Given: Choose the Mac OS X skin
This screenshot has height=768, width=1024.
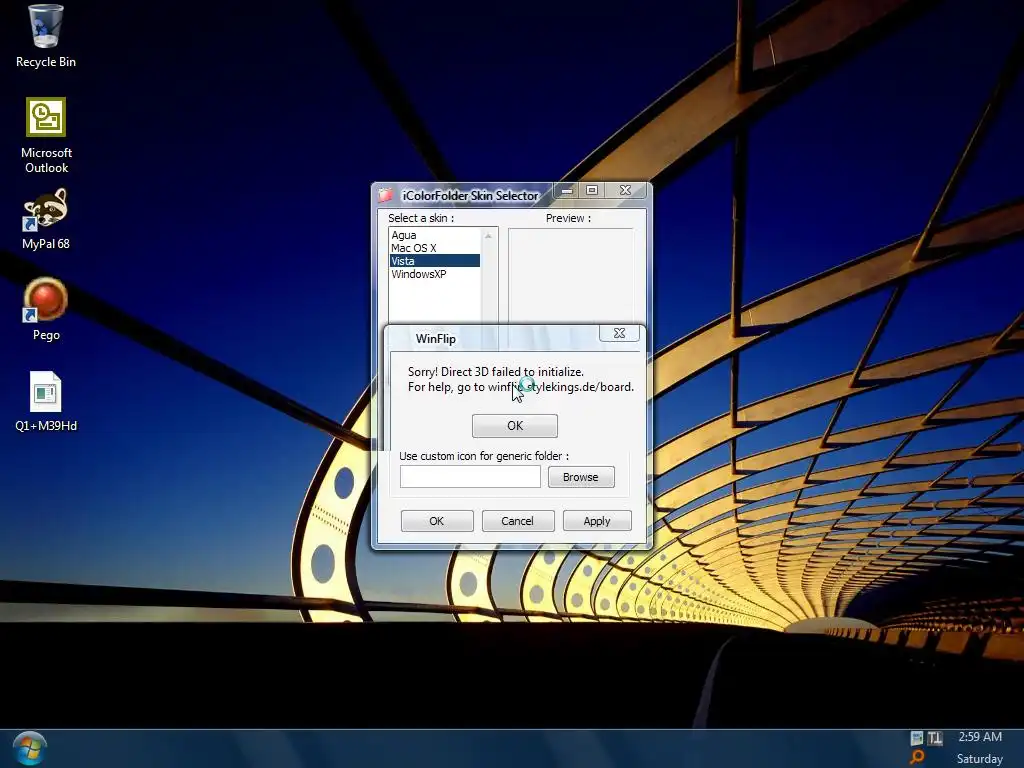Looking at the screenshot, I should 434,248.
